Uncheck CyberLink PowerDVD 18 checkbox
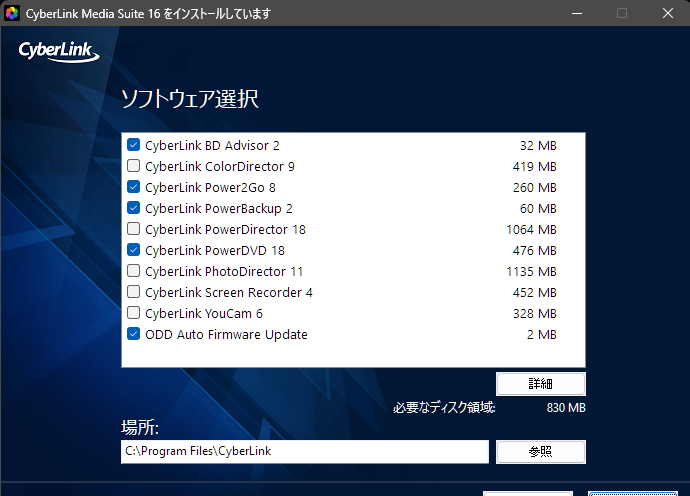Screen dimensions: 690x496 point(133,250)
